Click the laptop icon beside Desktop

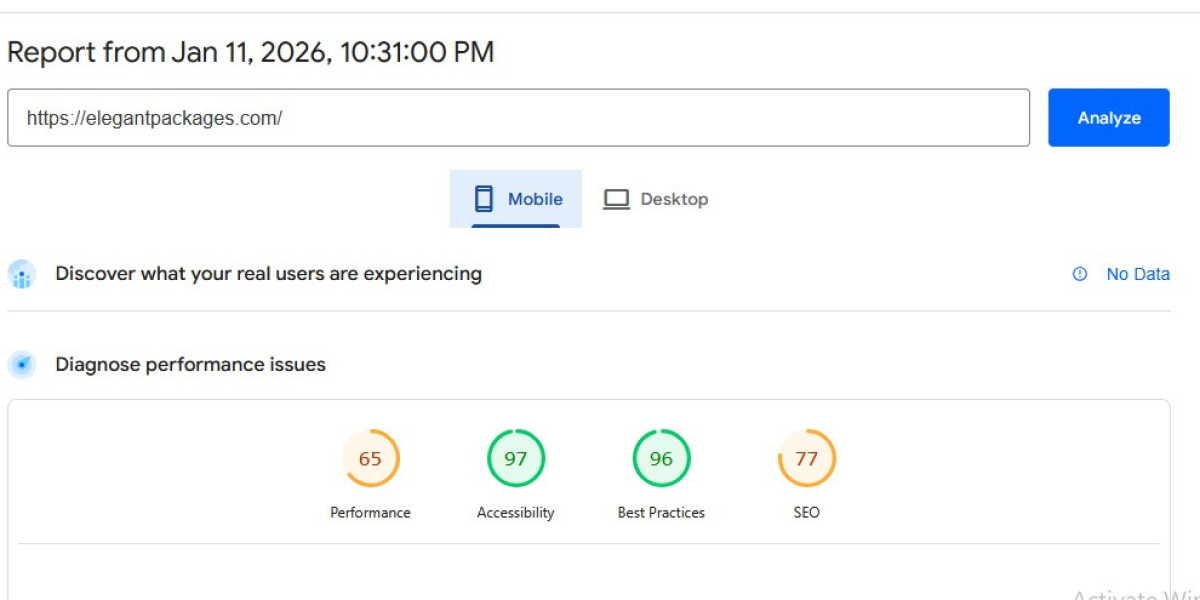point(616,199)
